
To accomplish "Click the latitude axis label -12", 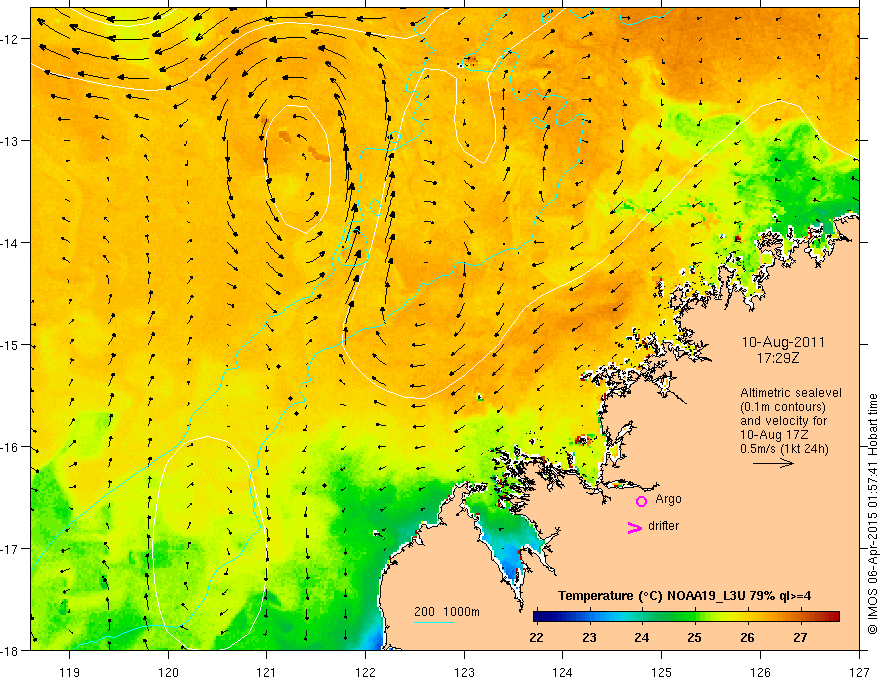I will click(11, 39).
